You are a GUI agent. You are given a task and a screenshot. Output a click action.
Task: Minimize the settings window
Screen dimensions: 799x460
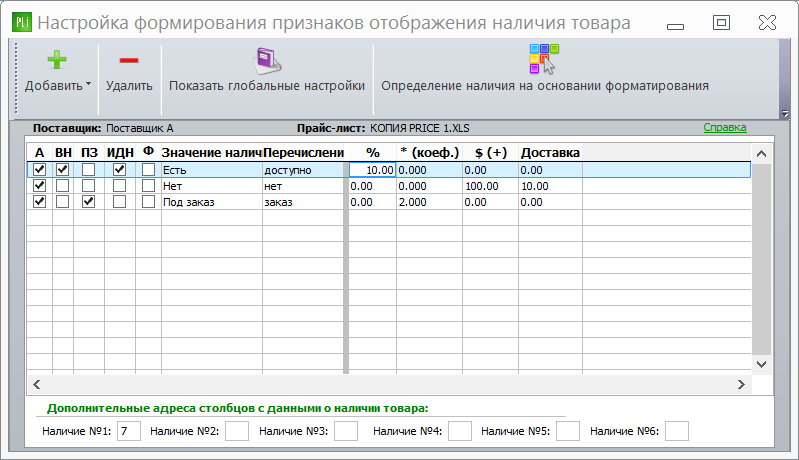pyautogui.click(x=675, y=25)
